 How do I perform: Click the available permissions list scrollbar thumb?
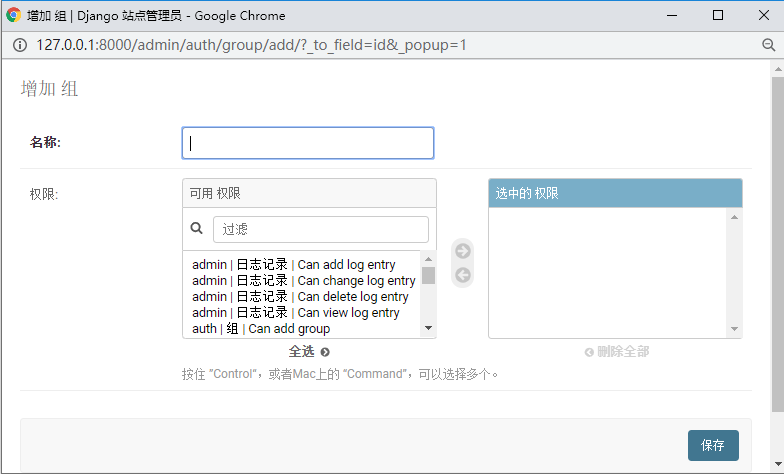pyautogui.click(x=428, y=276)
